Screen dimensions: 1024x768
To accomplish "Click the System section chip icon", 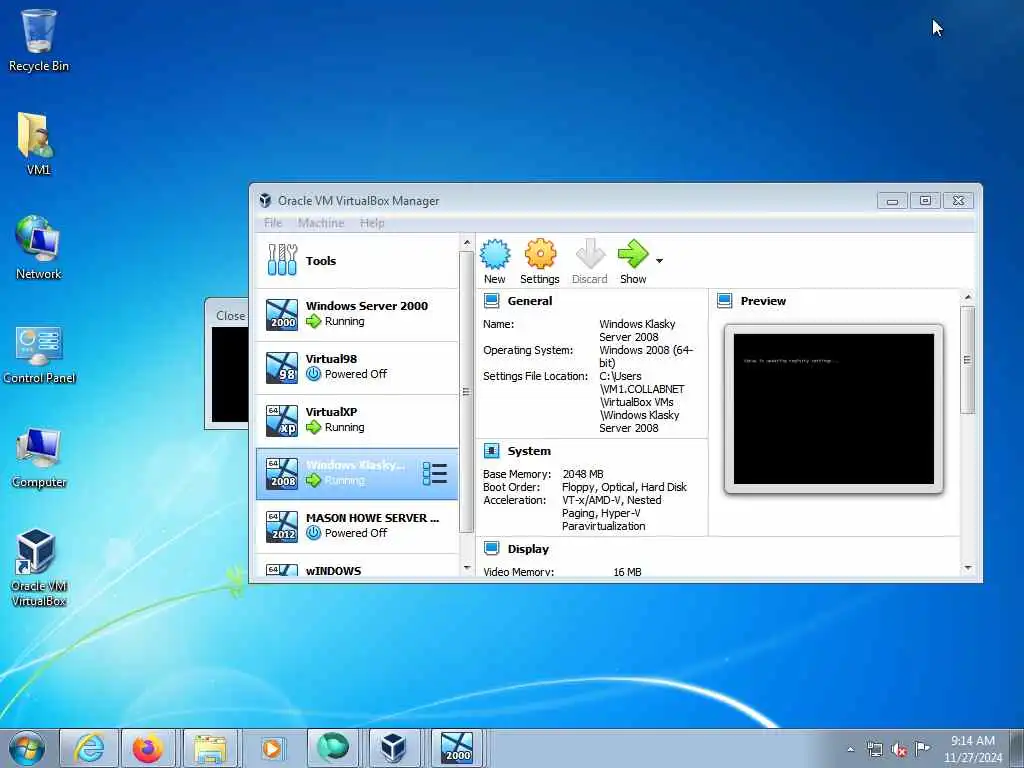I will [x=492, y=451].
